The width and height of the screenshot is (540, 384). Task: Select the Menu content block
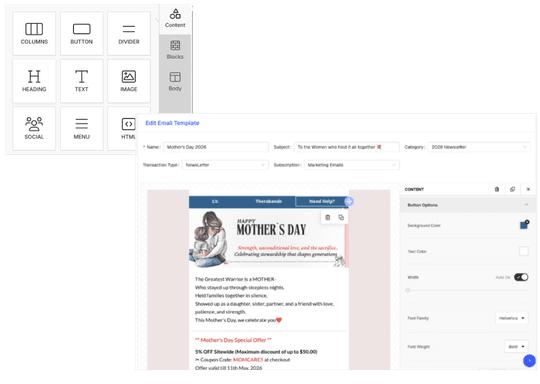click(x=82, y=128)
